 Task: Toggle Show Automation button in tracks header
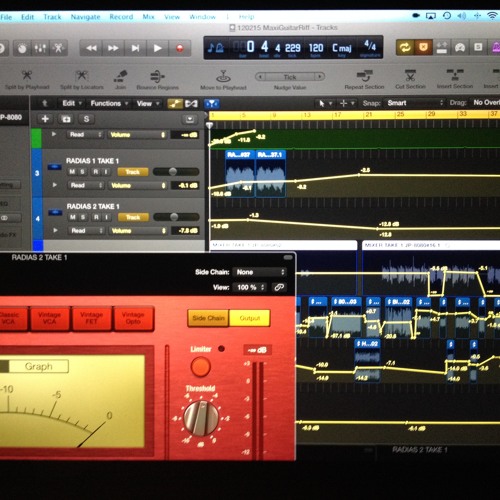coord(175,104)
